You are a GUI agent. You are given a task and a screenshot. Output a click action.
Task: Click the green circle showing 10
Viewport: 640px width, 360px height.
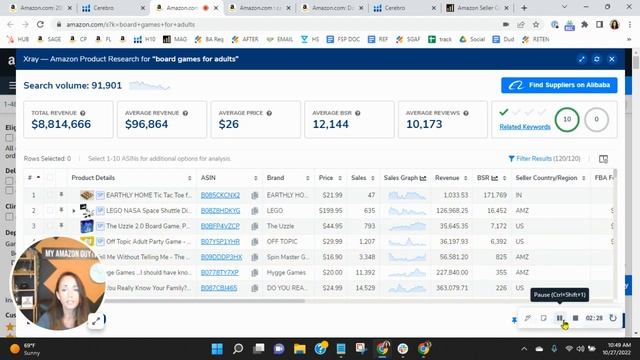[x=567, y=119]
